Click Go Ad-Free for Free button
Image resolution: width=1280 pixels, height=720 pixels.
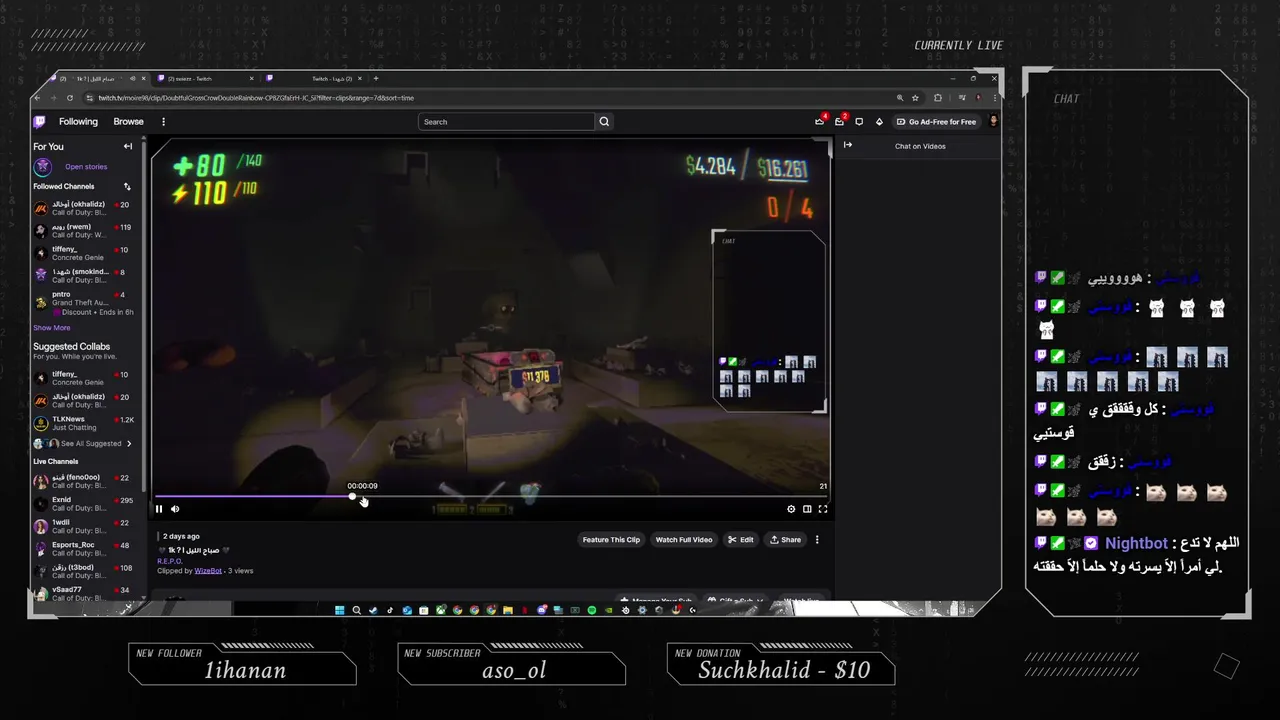click(936, 122)
